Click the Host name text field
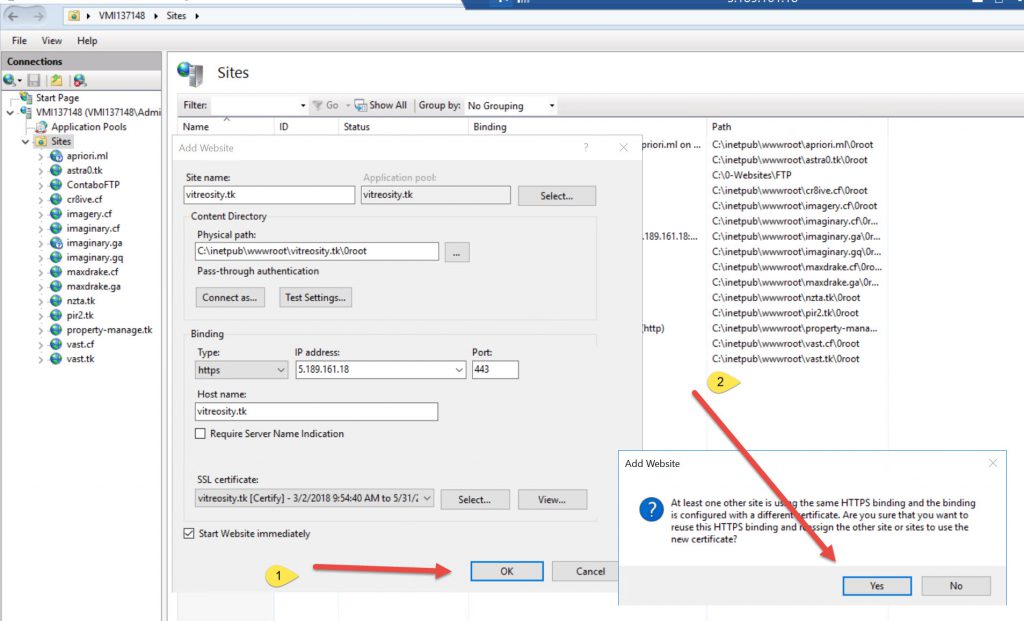1024x621 pixels. pos(317,412)
